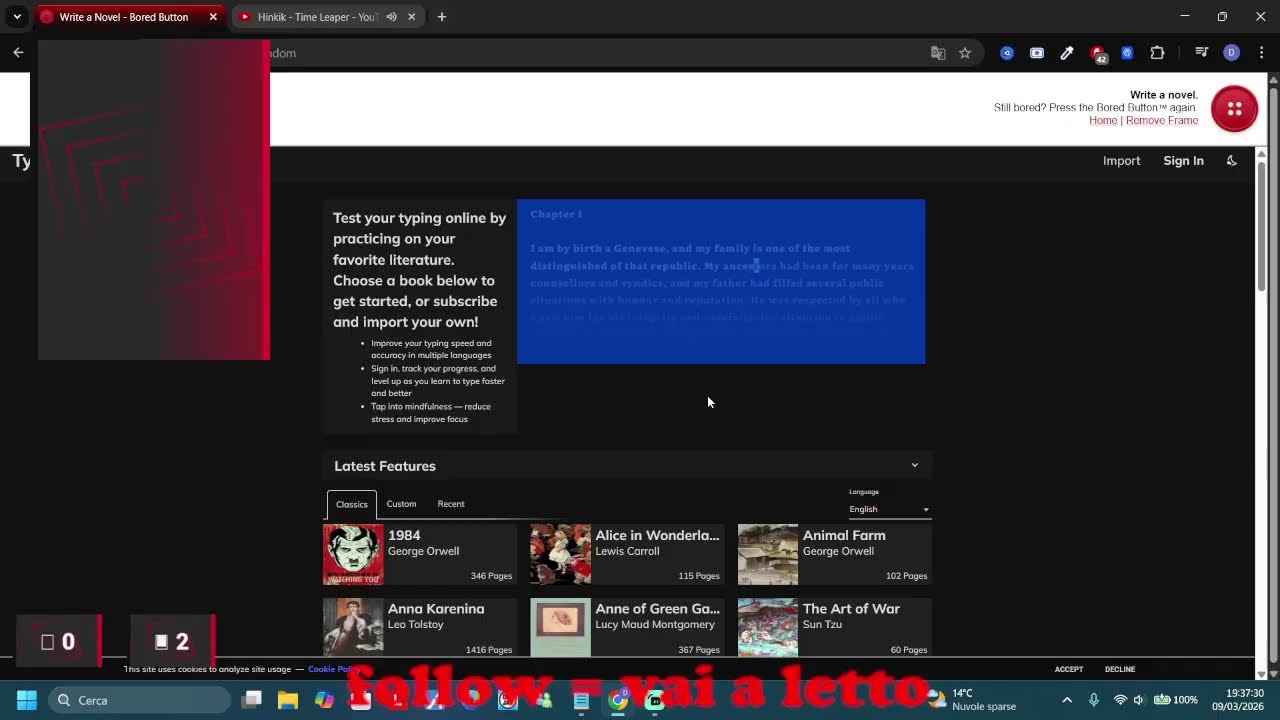Open the 1984 book cover thumbnail
Screen dimensions: 1280x720
[353, 554]
